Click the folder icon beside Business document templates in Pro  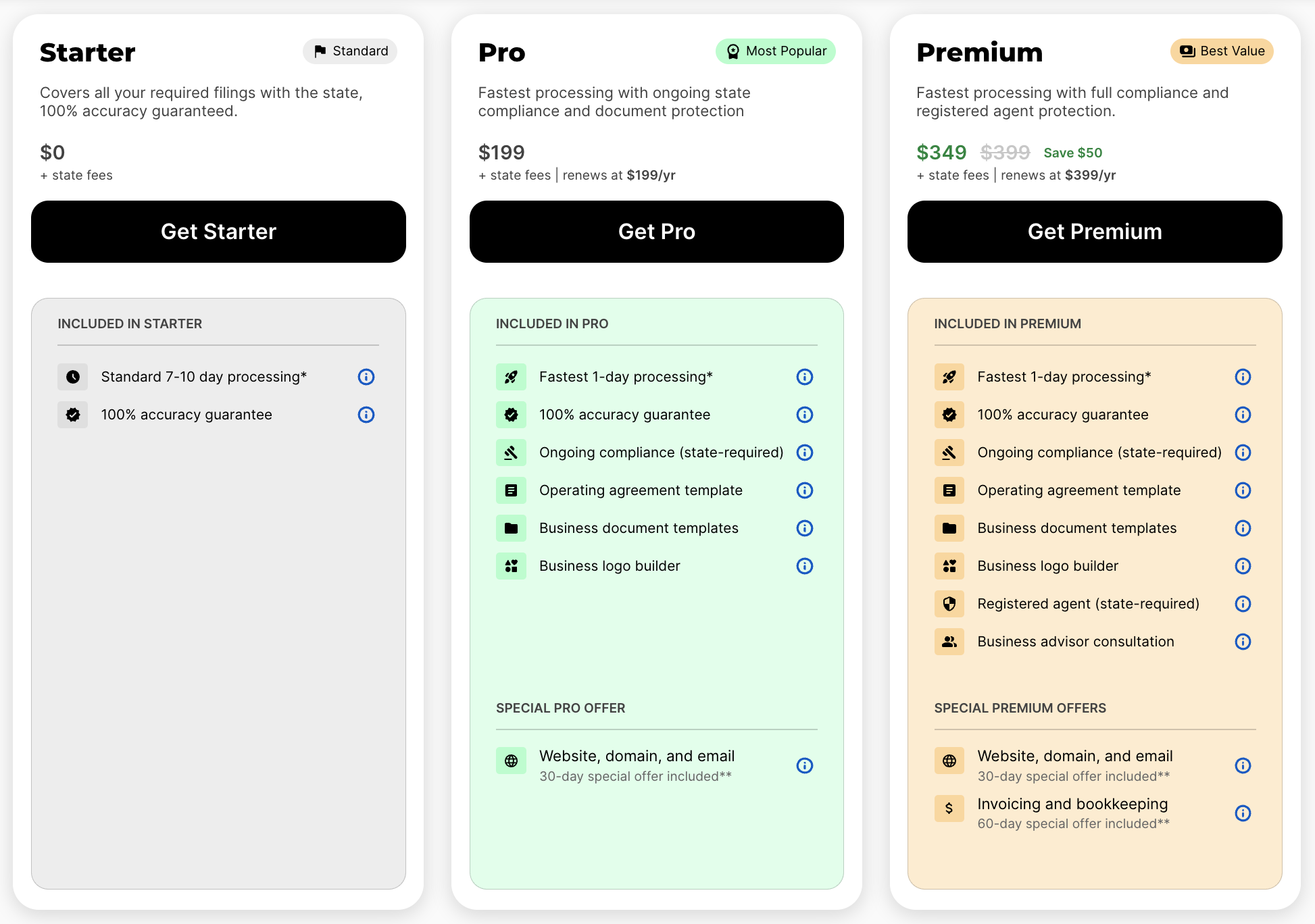(512, 528)
